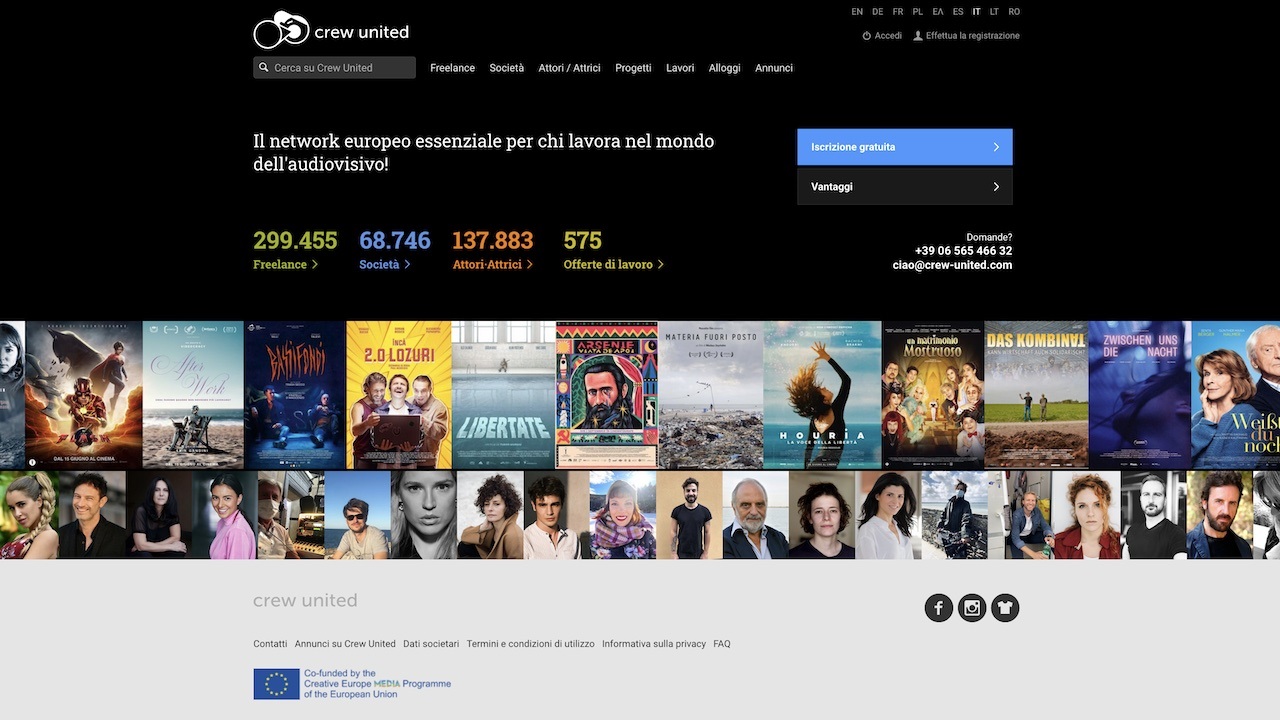
Task: Expand the Vantaggi panel via its chevron
Action: click(995, 186)
